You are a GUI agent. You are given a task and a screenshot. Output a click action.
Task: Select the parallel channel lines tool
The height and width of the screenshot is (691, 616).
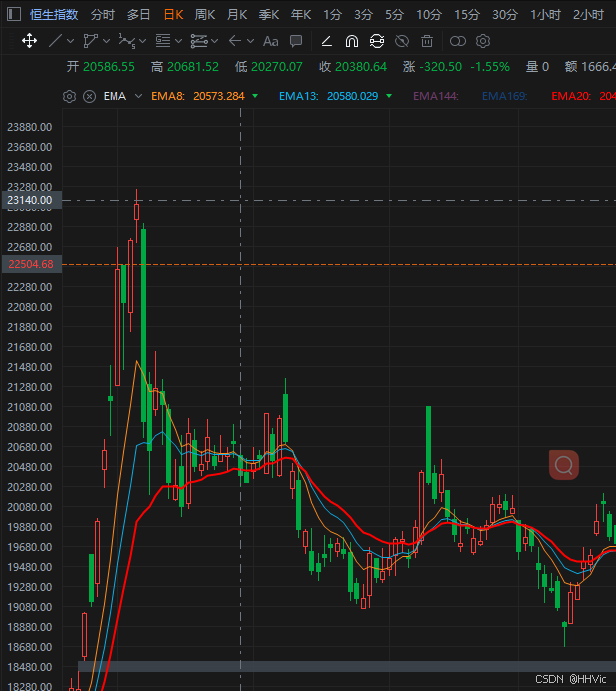pos(199,41)
